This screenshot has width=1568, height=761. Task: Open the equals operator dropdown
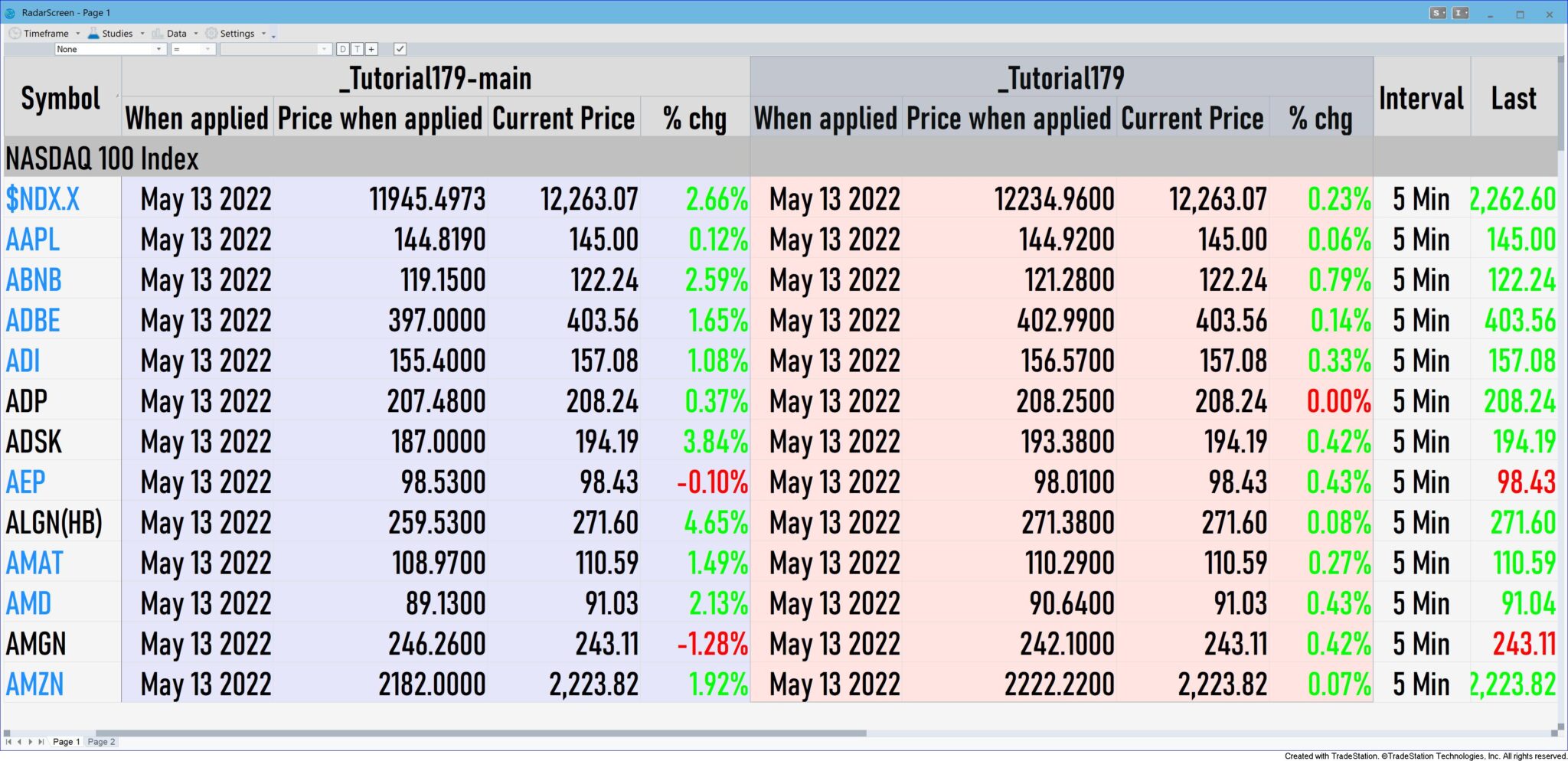(193, 49)
